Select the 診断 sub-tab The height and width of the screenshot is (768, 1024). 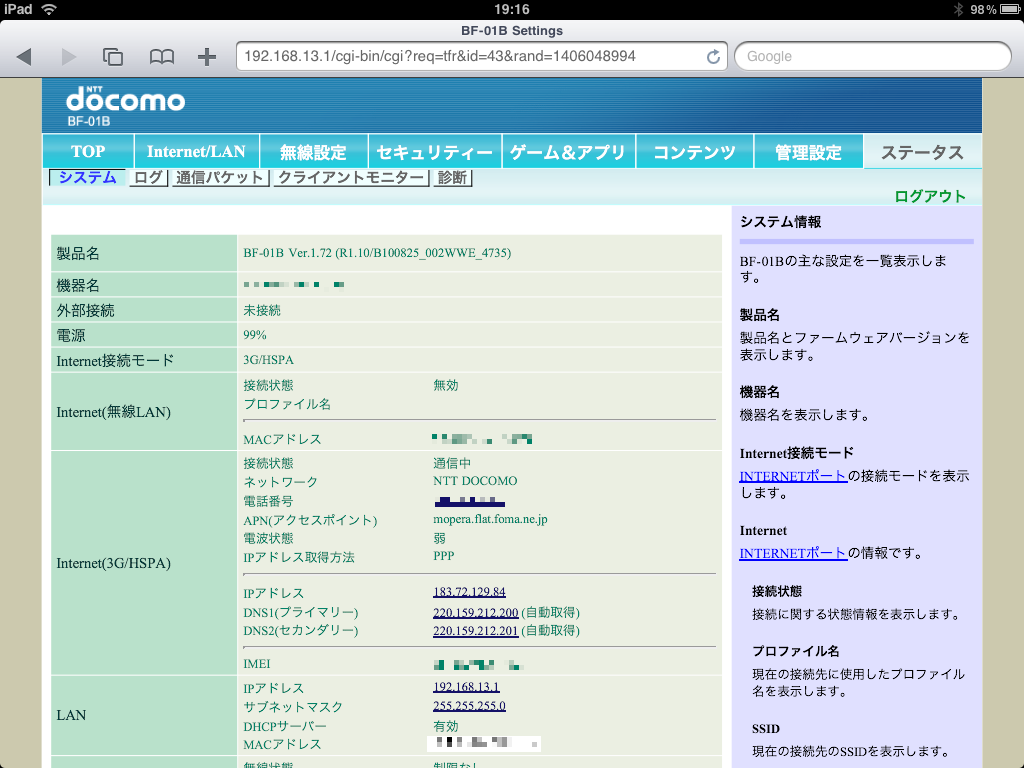pos(452,178)
